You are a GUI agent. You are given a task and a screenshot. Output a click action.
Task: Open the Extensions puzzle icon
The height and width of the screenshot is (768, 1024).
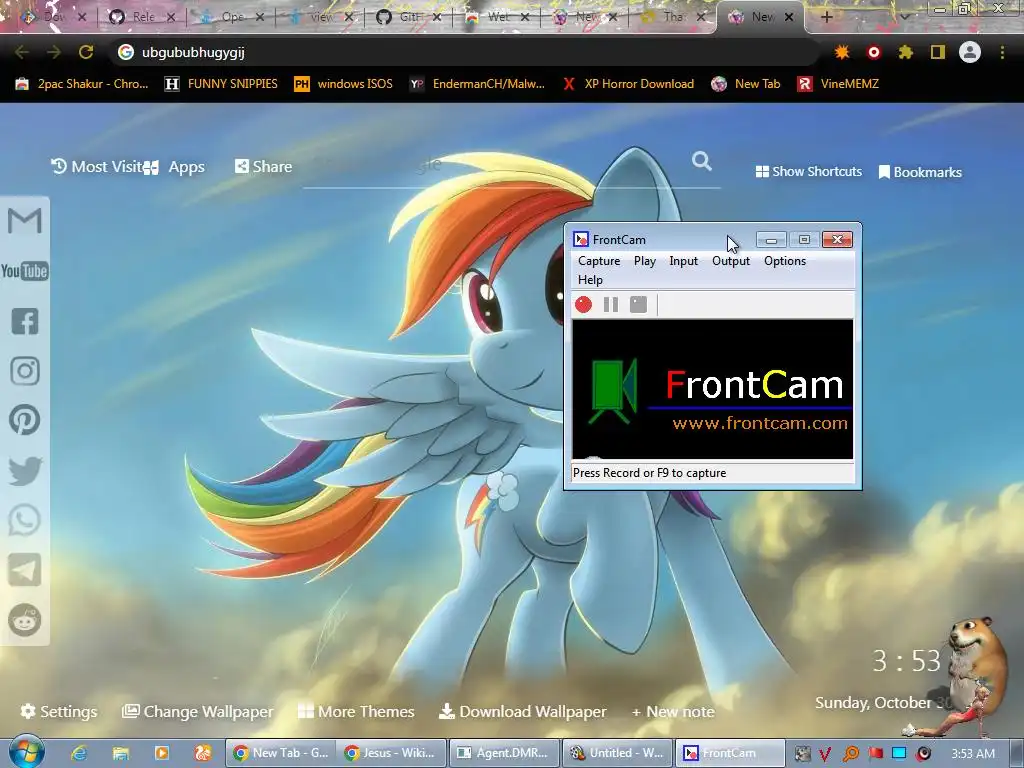point(905,52)
